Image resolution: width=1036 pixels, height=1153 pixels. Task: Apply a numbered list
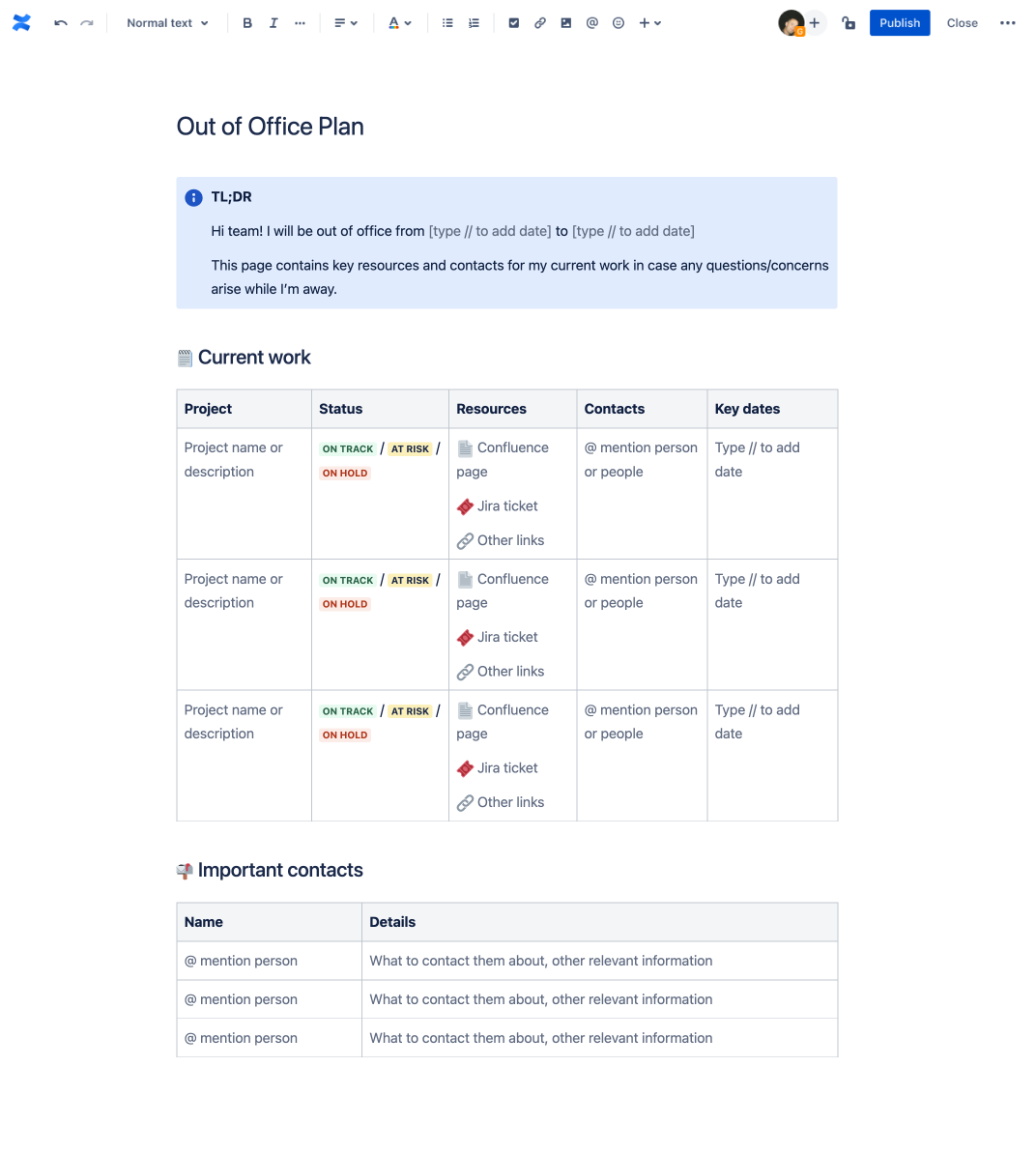(473, 22)
